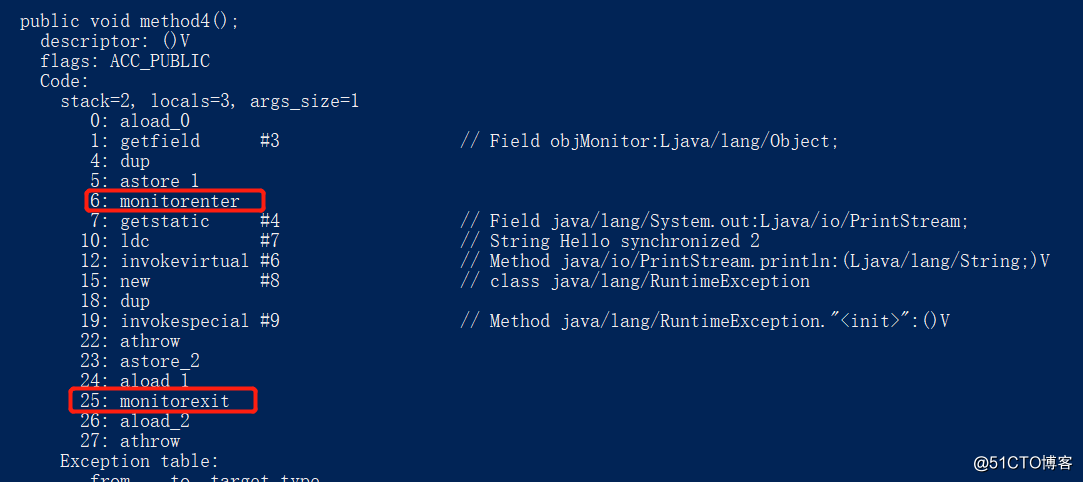The width and height of the screenshot is (1083, 482).
Task: Select the 'descriptor: ()V' line
Action: point(115,41)
